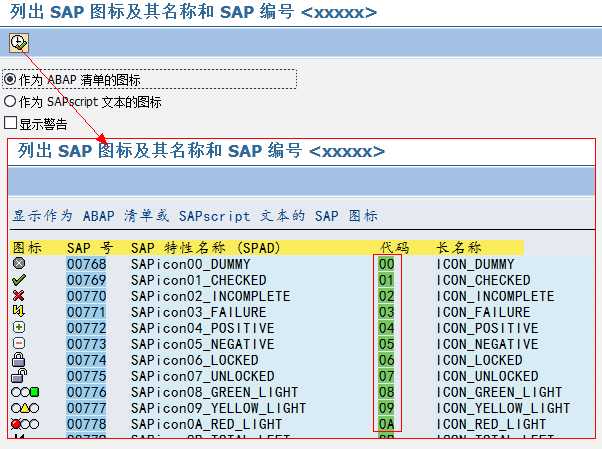Click SAPicon0A_RED_LIGHT name cell
Screen dimensions: 602x449
[x=207, y=424]
